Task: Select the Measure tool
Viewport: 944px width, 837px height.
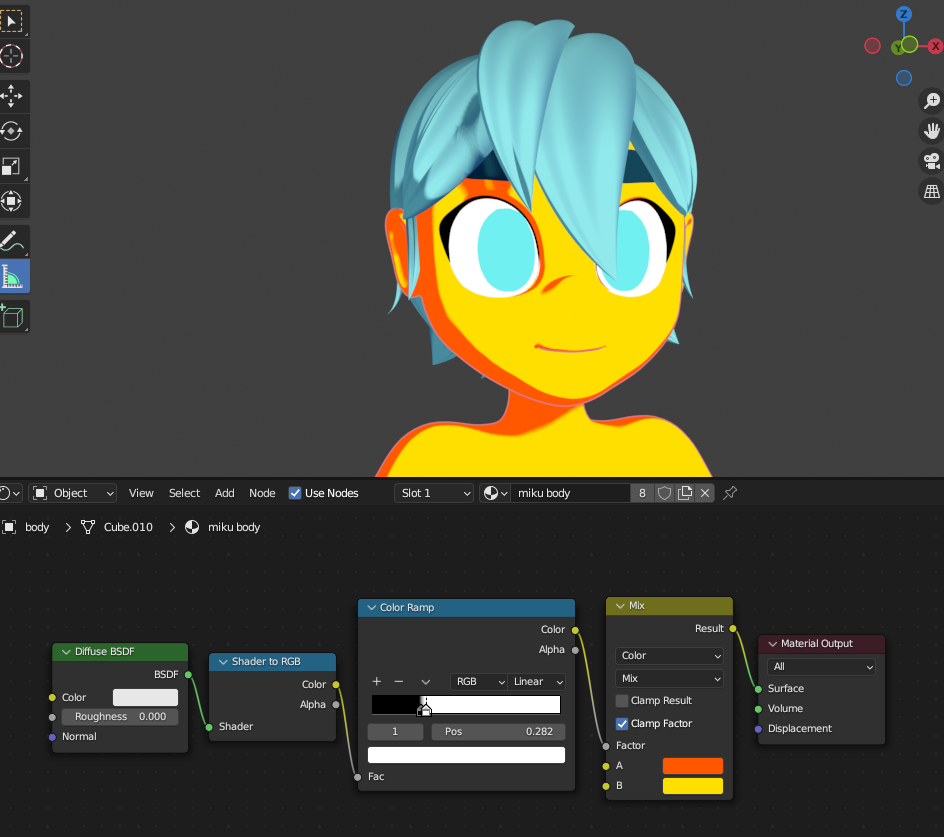Action: click(x=11, y=276)
